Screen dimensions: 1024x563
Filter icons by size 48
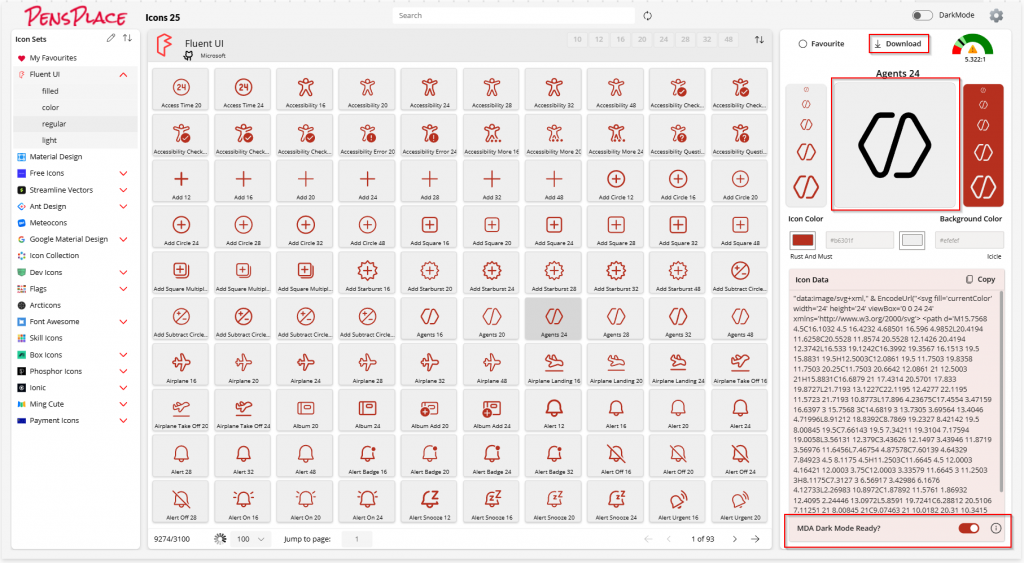[x=728, y=40]
